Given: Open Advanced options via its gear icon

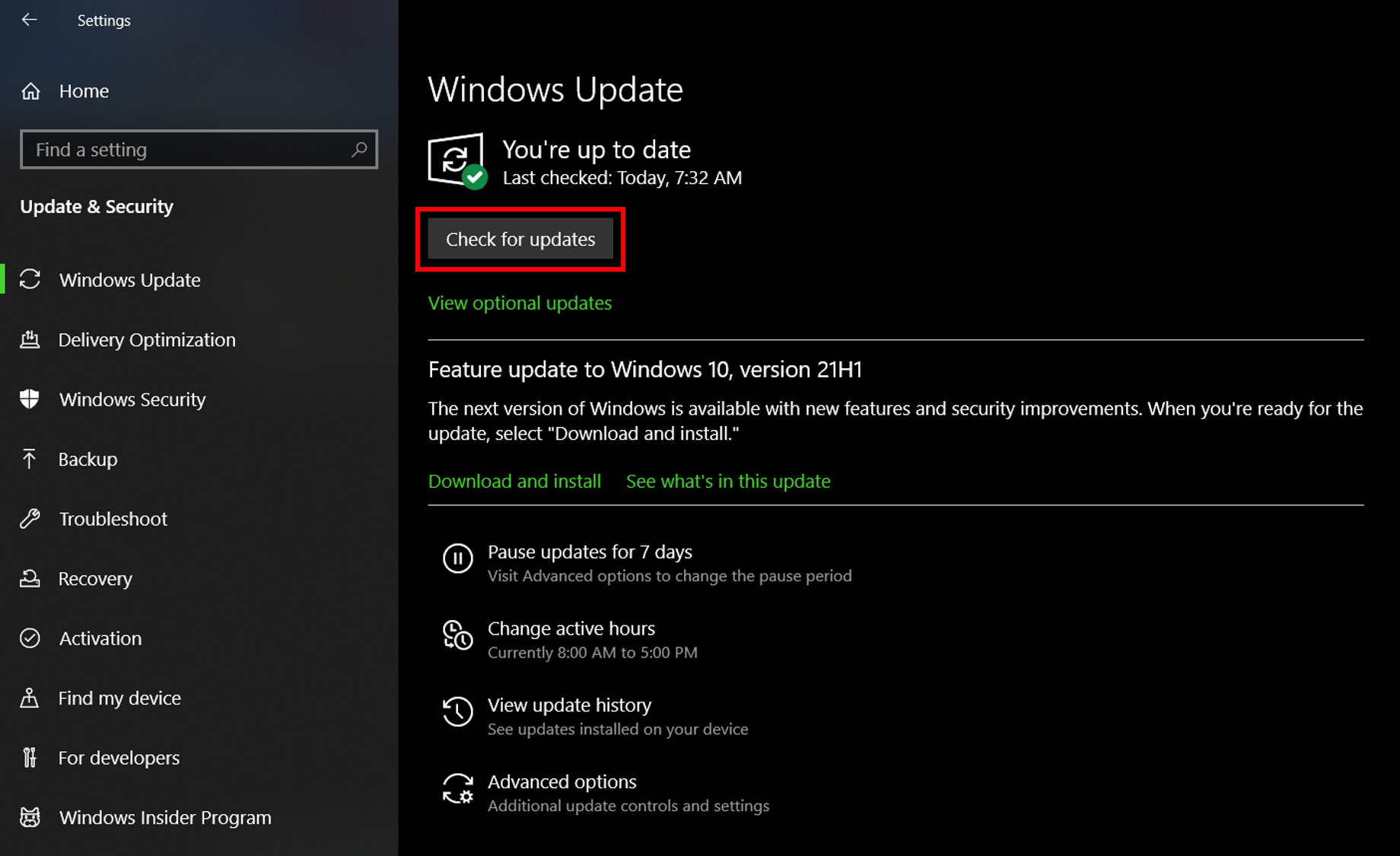Looking at the screenshot, I should 457,790.
